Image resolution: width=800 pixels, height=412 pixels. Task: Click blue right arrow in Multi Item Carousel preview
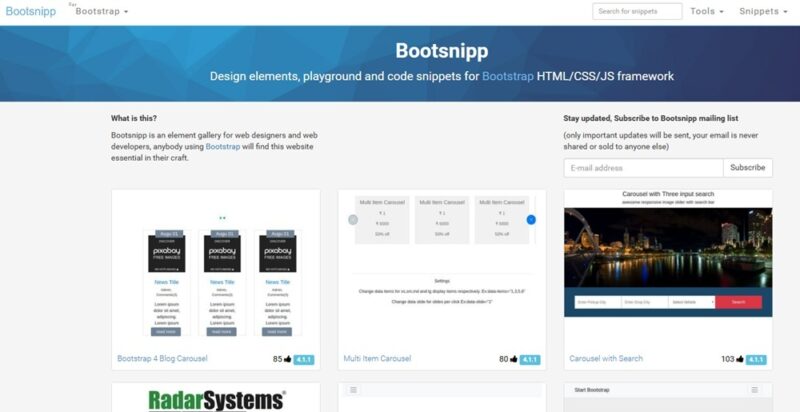click(x=531, y=219)
